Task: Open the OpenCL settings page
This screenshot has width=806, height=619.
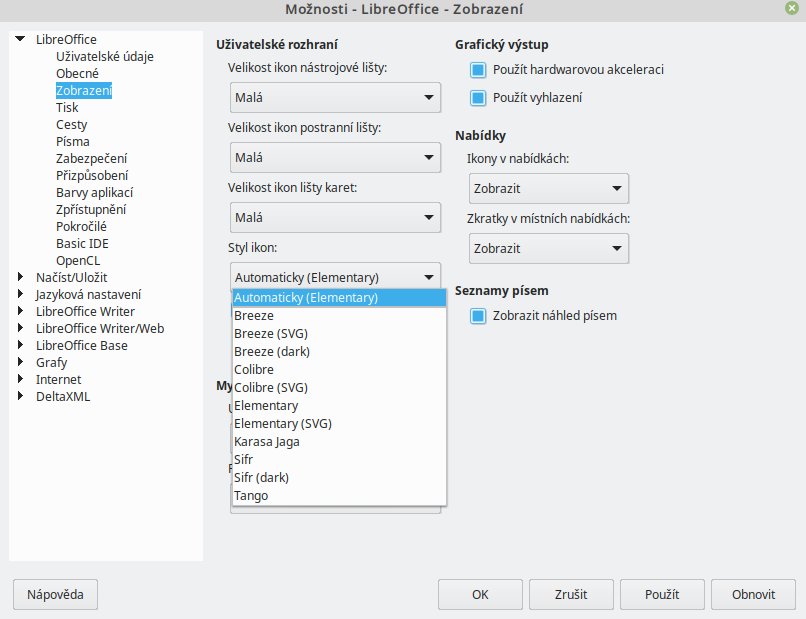Action: [78, 260]
